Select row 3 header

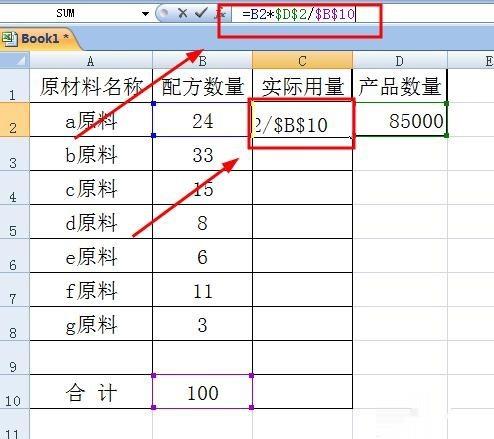[15, 154]
